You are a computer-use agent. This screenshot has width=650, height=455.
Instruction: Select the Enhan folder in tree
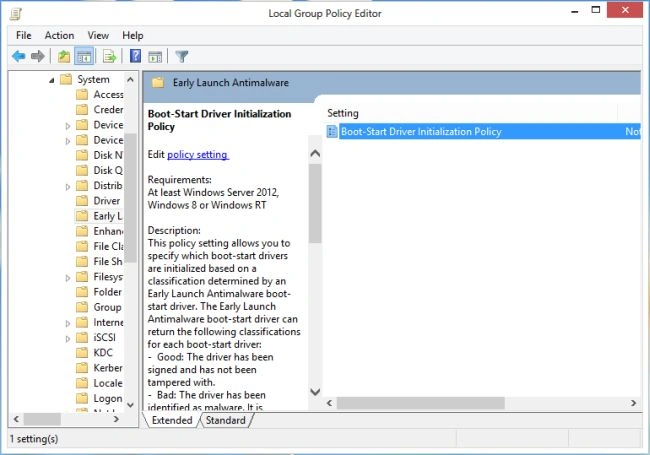pos(108,231)
